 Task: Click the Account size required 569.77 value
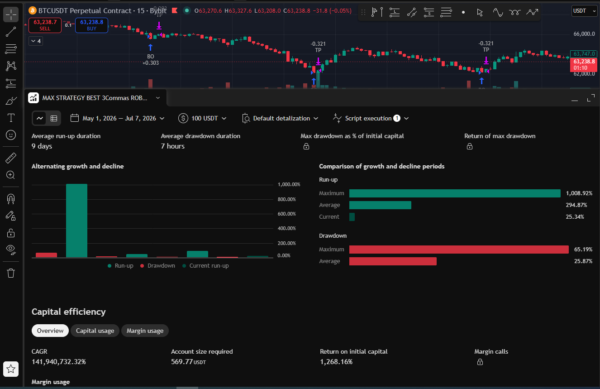pos(188,362)
